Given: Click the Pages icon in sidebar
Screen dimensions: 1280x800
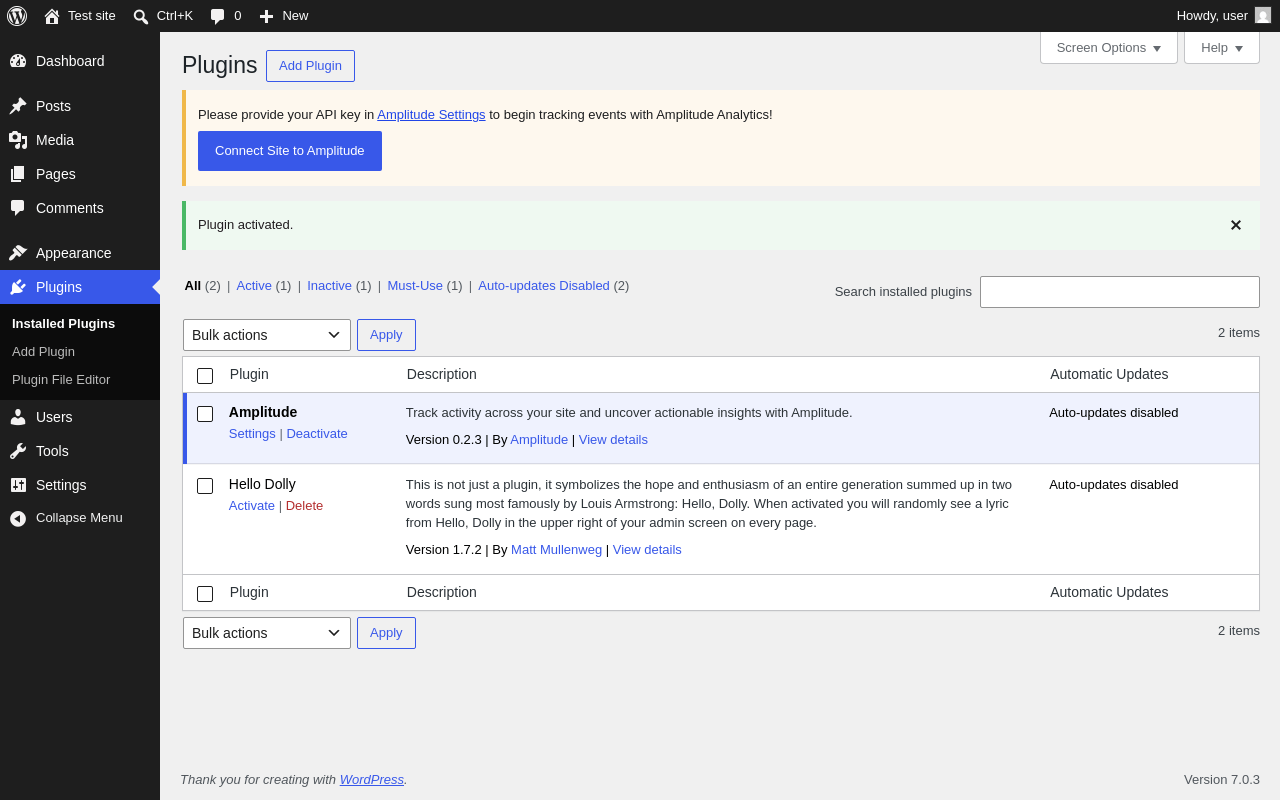Looking at the screenshot, I should tap(18, 174).
